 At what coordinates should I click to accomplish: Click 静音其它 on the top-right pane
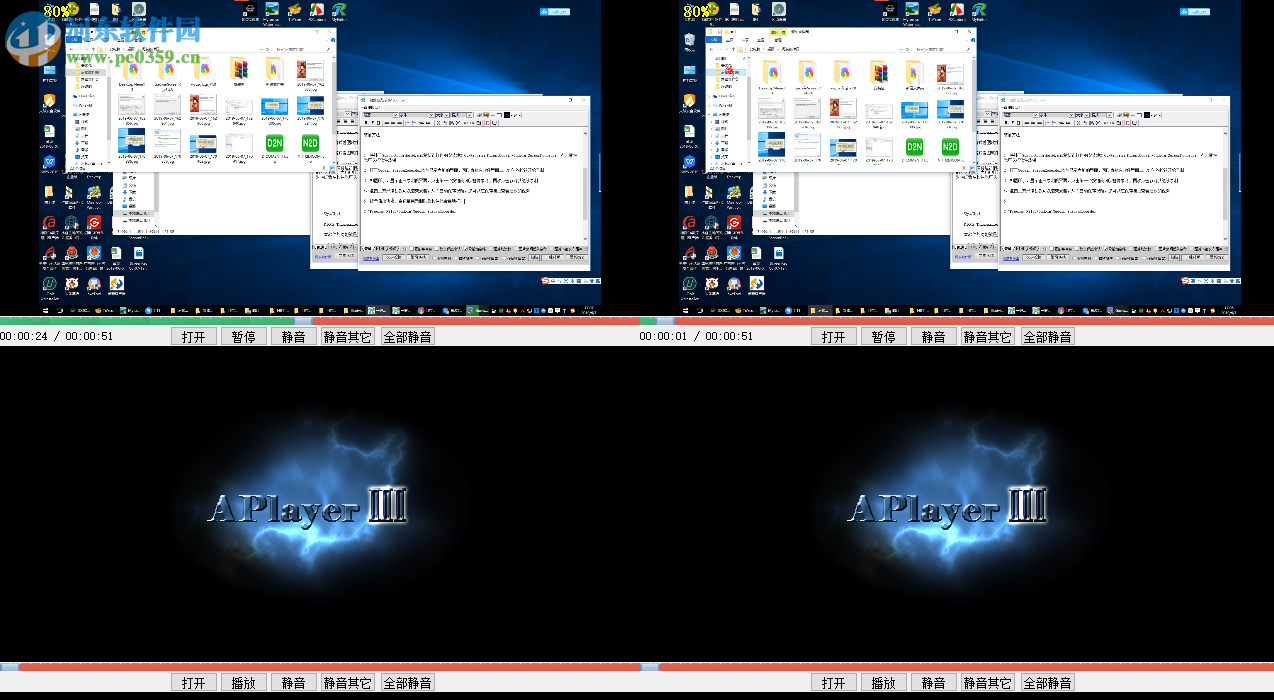(987, 335)
